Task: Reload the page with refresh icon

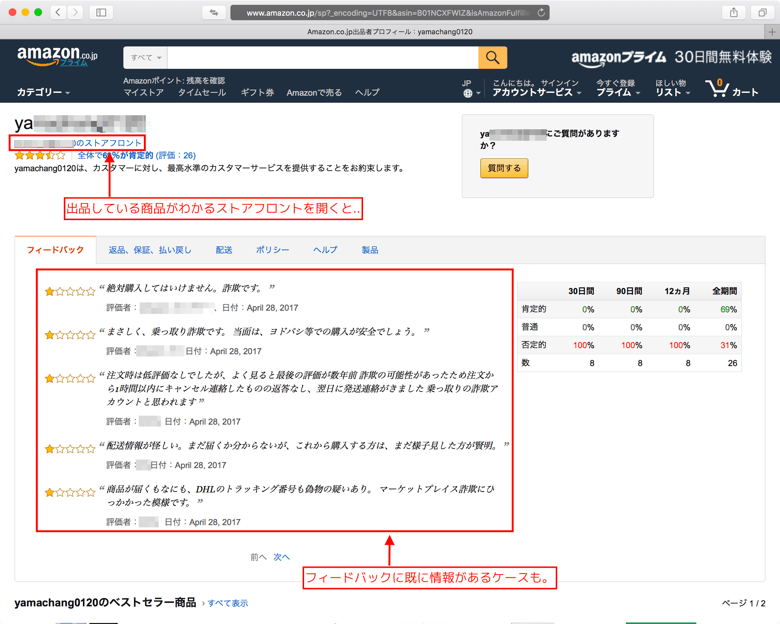Action: tap(541, 13)
